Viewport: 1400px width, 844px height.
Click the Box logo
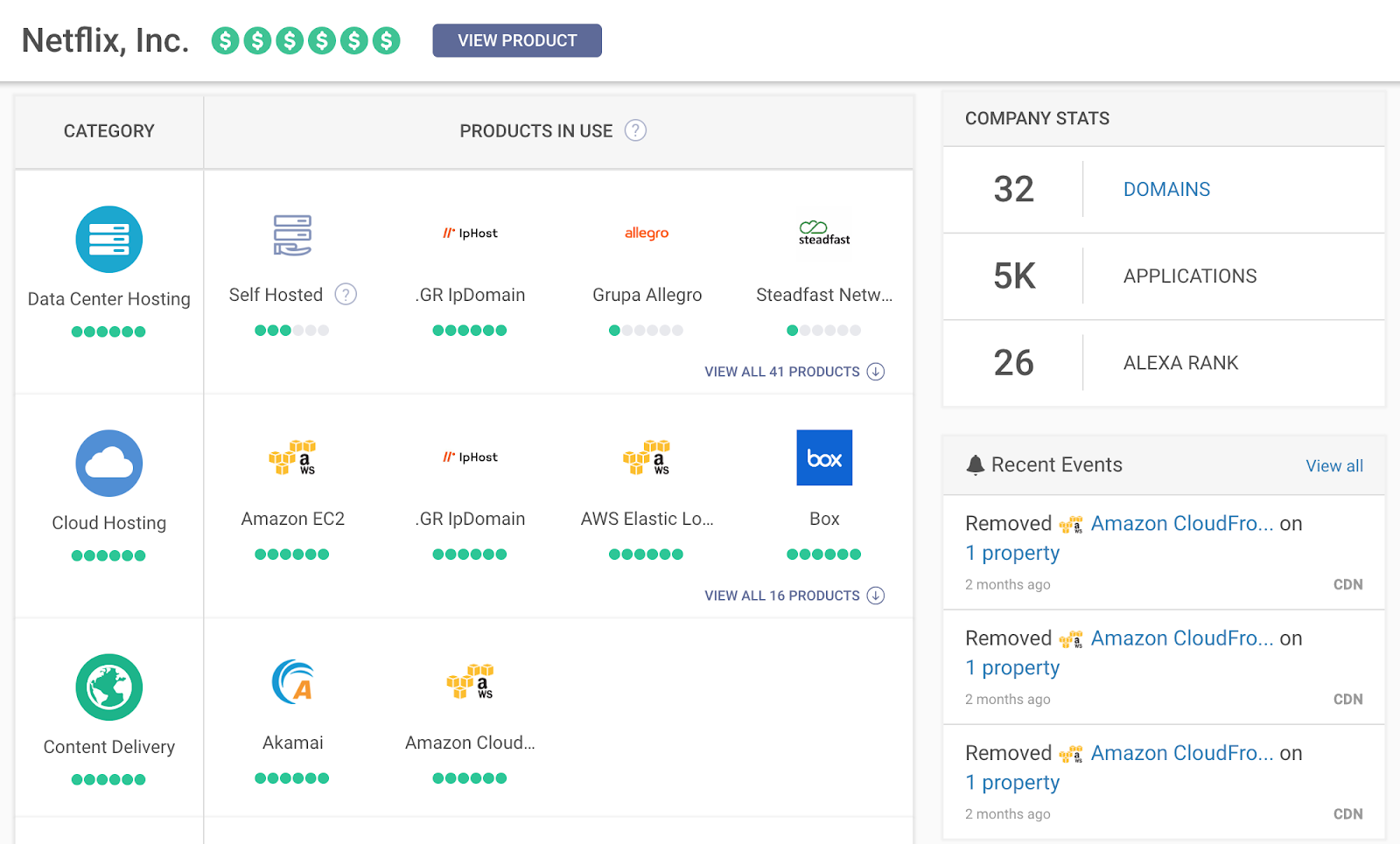[x=824, y=457]
